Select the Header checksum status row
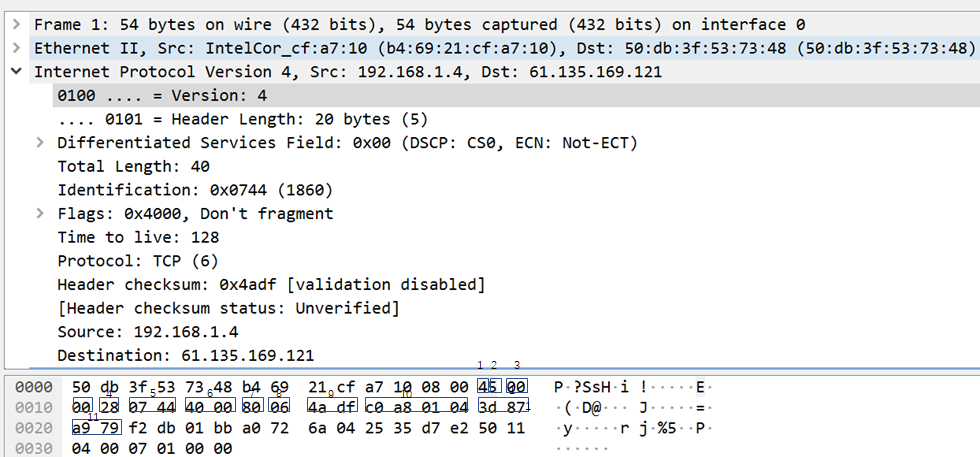Screen dimensions: 980x457 click(x=228, y=308)
